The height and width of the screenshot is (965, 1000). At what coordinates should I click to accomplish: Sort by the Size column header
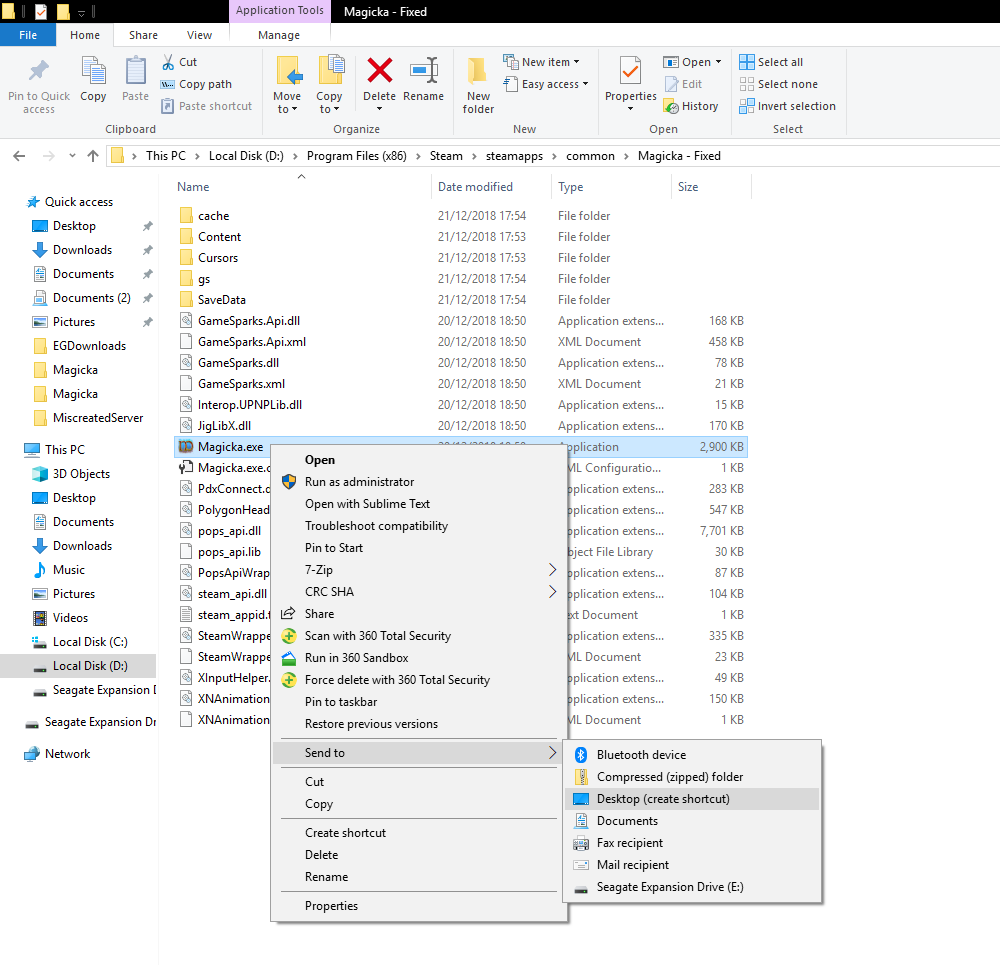point(688,187)
